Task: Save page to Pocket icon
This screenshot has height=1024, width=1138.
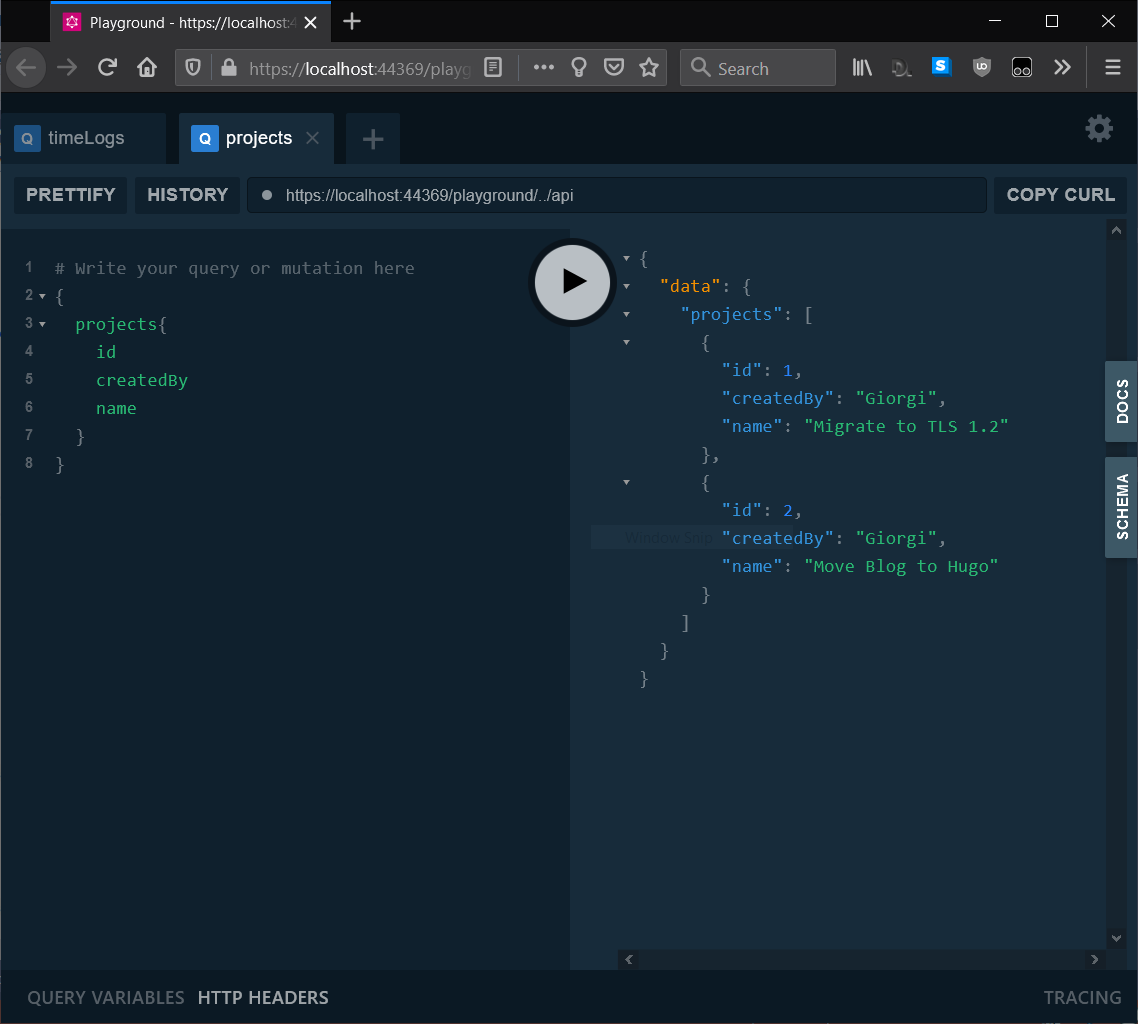Action: point(614,68)
